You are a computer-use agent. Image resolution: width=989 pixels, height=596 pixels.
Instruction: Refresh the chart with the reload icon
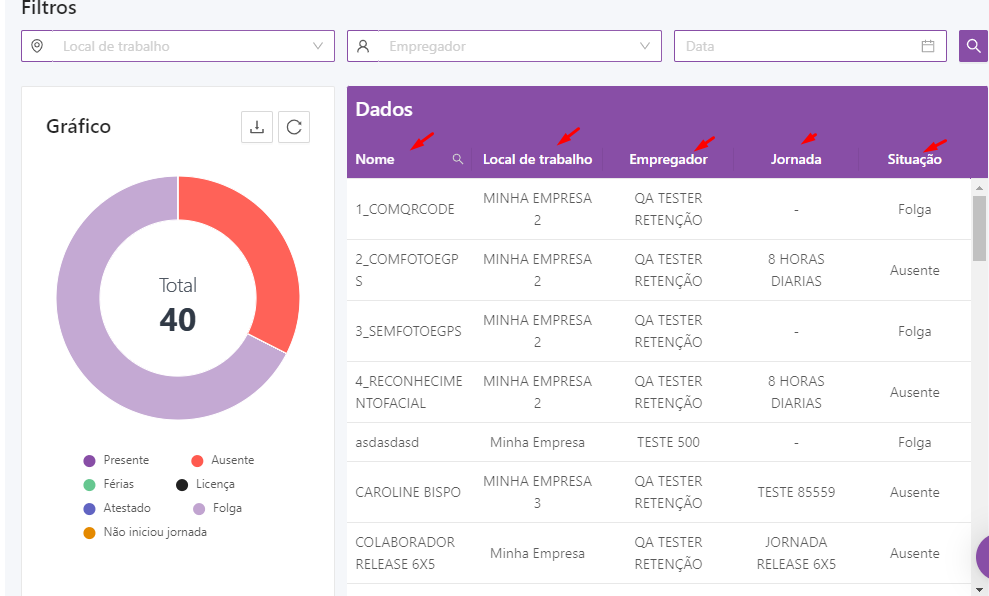pyautogui.click(x=294, y=127)
